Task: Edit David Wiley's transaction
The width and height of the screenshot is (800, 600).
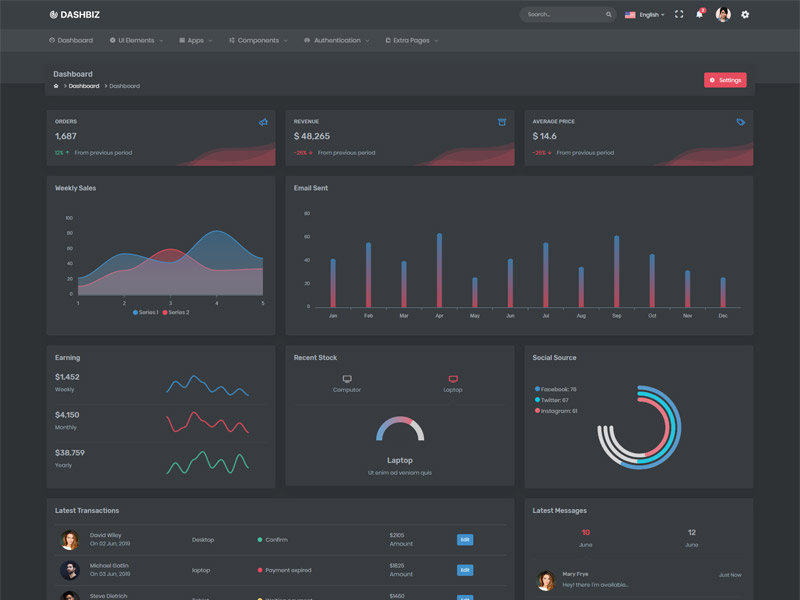Action: tap(464, 540)
